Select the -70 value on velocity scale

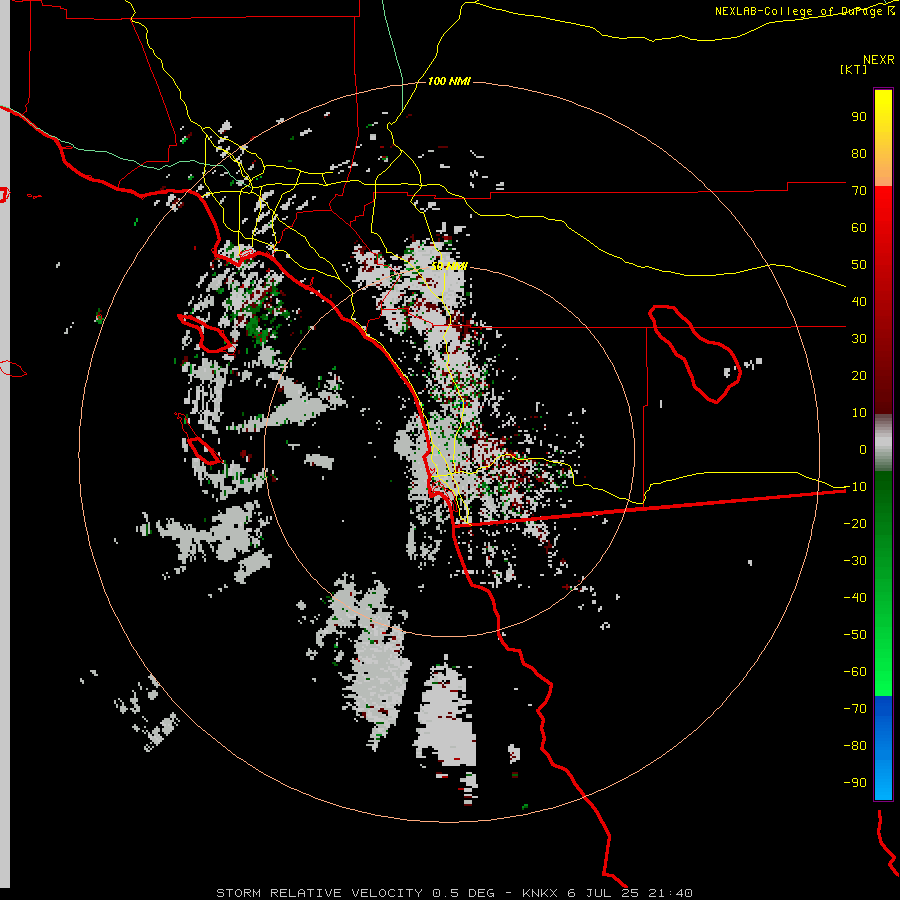coord(855,709)
